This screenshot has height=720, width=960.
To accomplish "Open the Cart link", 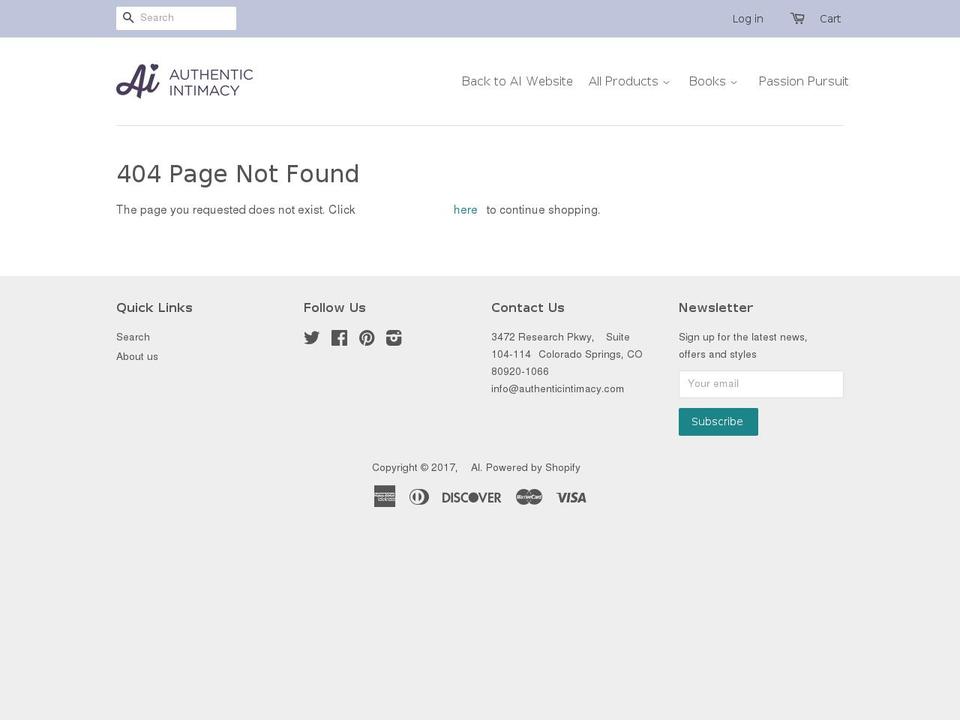I will click(x=830, y=19).
